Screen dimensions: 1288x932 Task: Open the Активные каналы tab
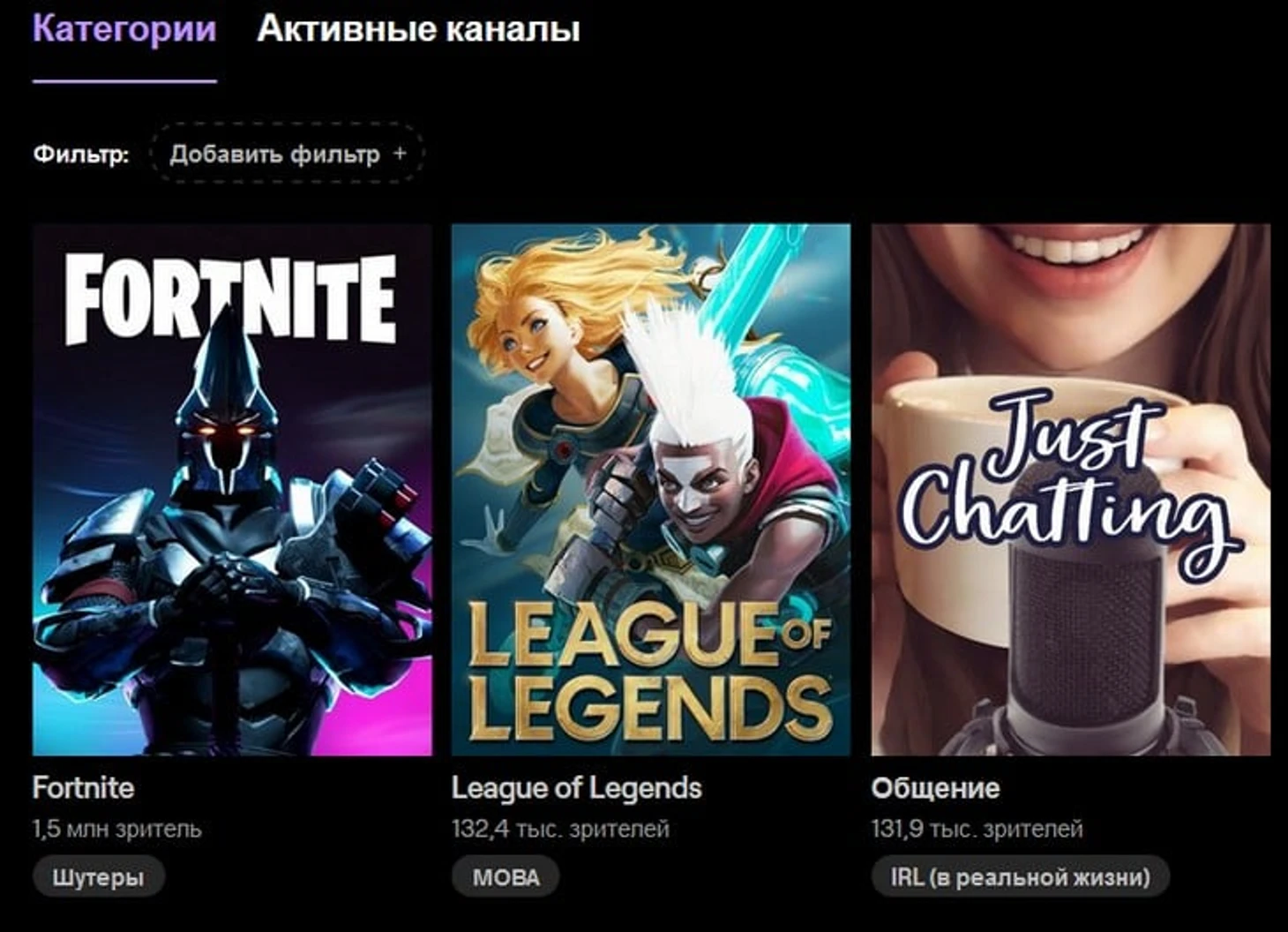(x=418, y=29)
